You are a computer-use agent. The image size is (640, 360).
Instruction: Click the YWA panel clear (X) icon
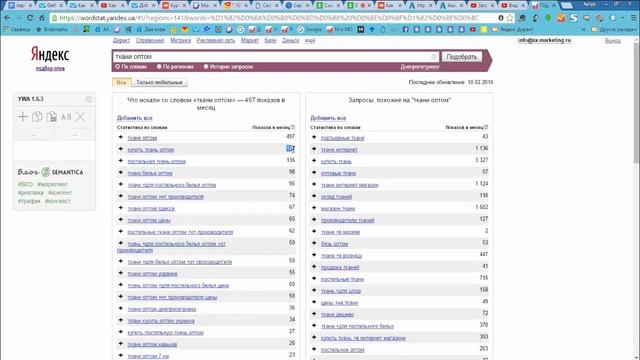point(80,117)
